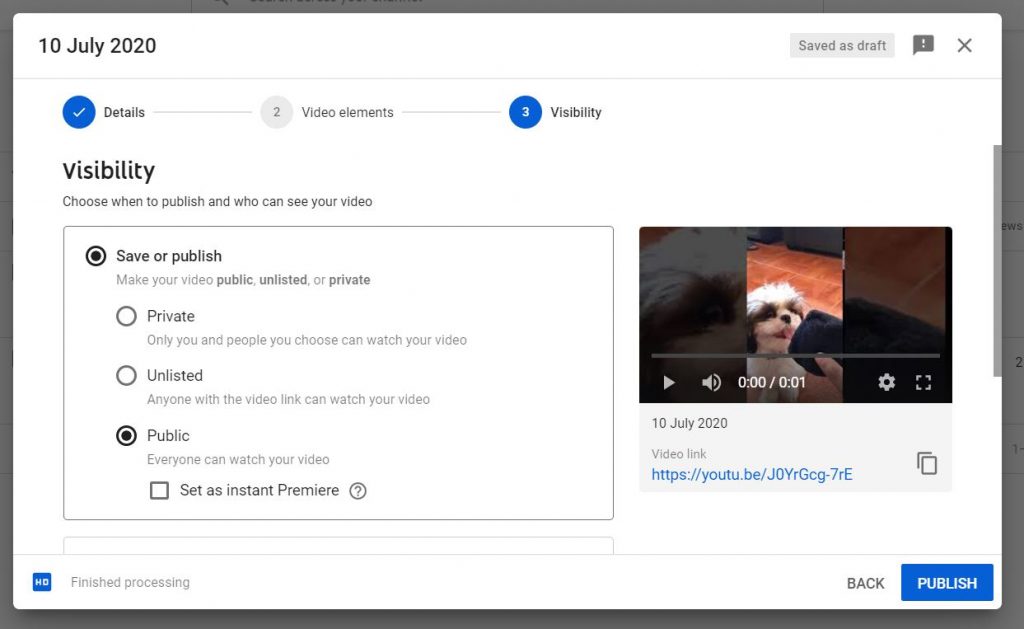Image resolution: width=1024 pixels, height=629 pixels.
Task: Close the upload dialog
Action: 964,45
